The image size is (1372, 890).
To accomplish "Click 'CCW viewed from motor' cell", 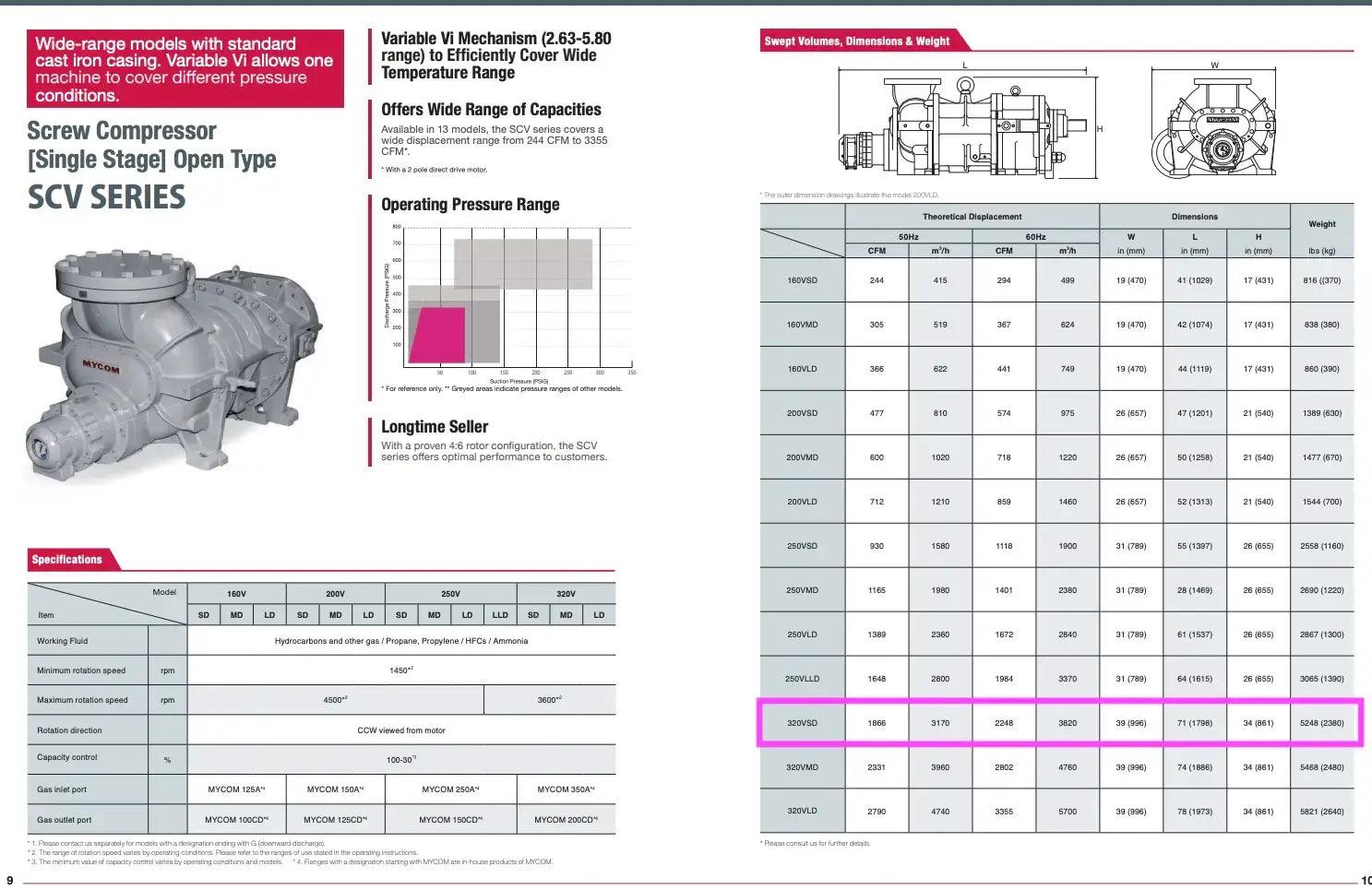I will click(x=400, y=730).
